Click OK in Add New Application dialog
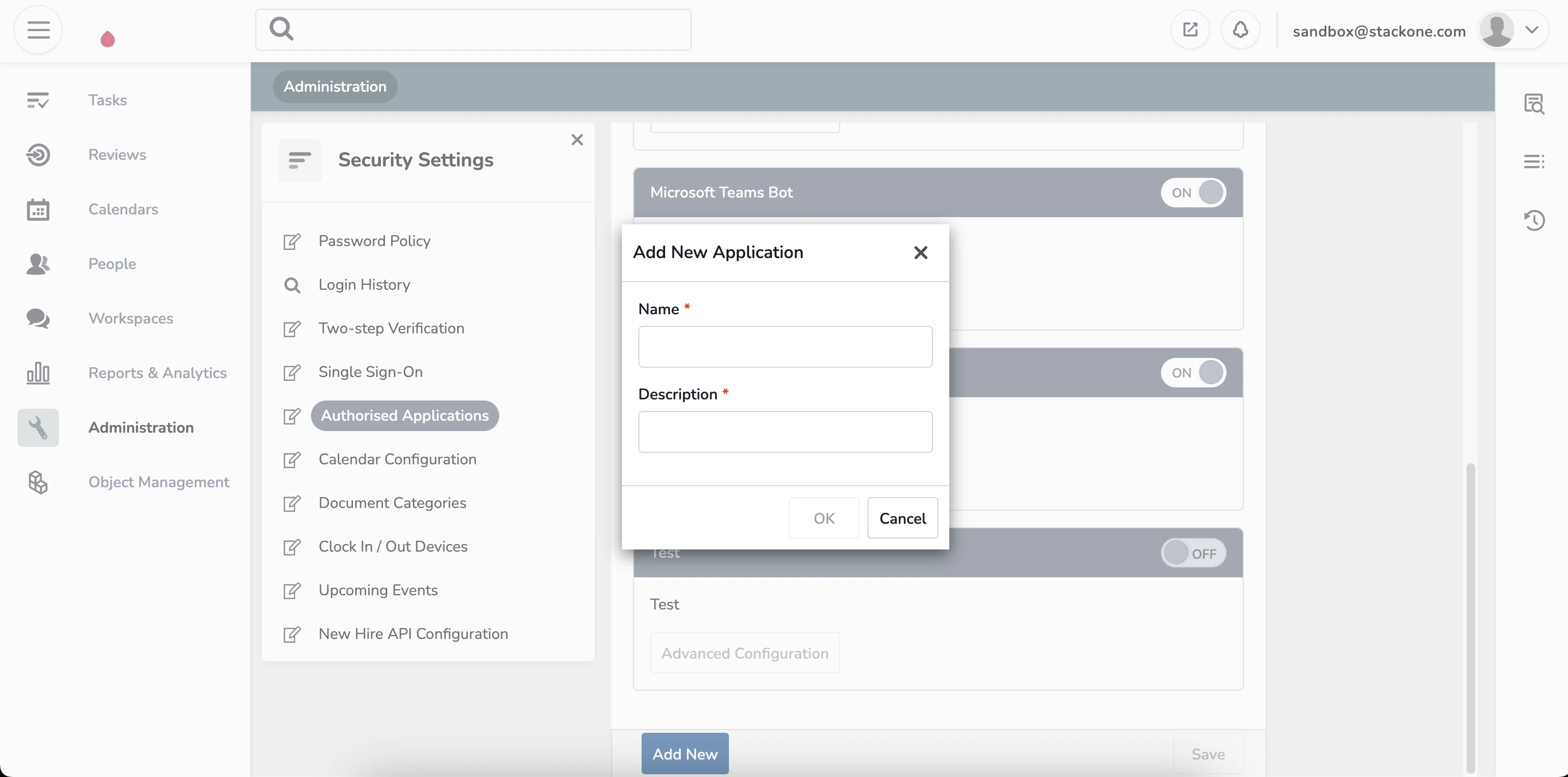This screenshot has width=1568, height=777. 824,518
